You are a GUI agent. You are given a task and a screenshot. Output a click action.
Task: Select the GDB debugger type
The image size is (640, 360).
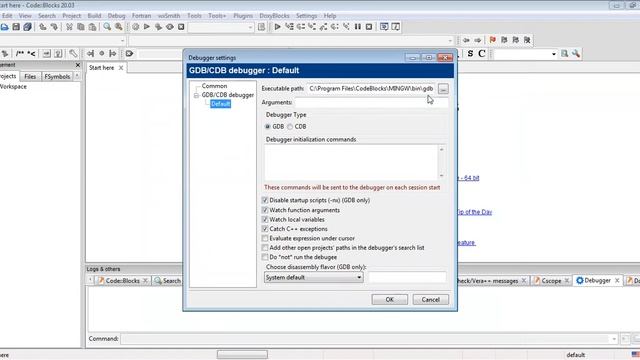point(268,127)
